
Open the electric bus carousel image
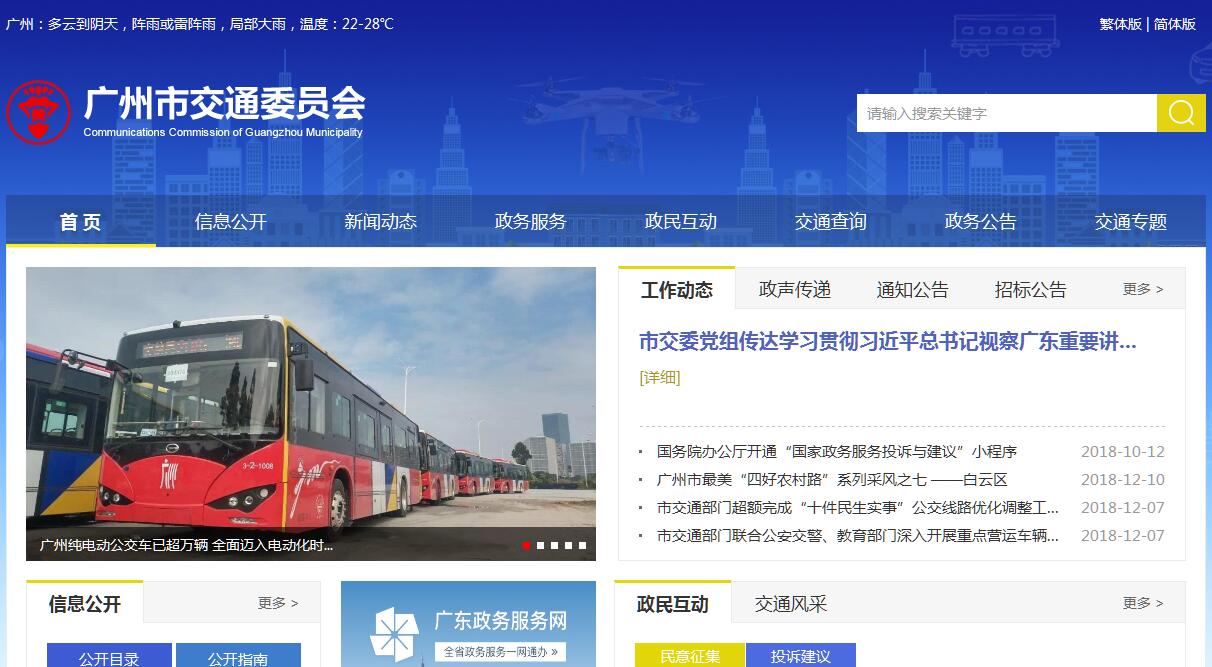pyautogui.click(x=311, y=413)
